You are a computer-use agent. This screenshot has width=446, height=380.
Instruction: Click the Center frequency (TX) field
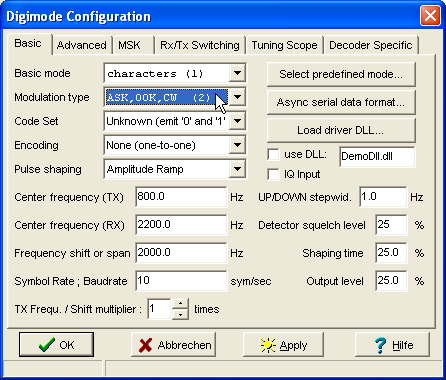[x=181, y=197]
